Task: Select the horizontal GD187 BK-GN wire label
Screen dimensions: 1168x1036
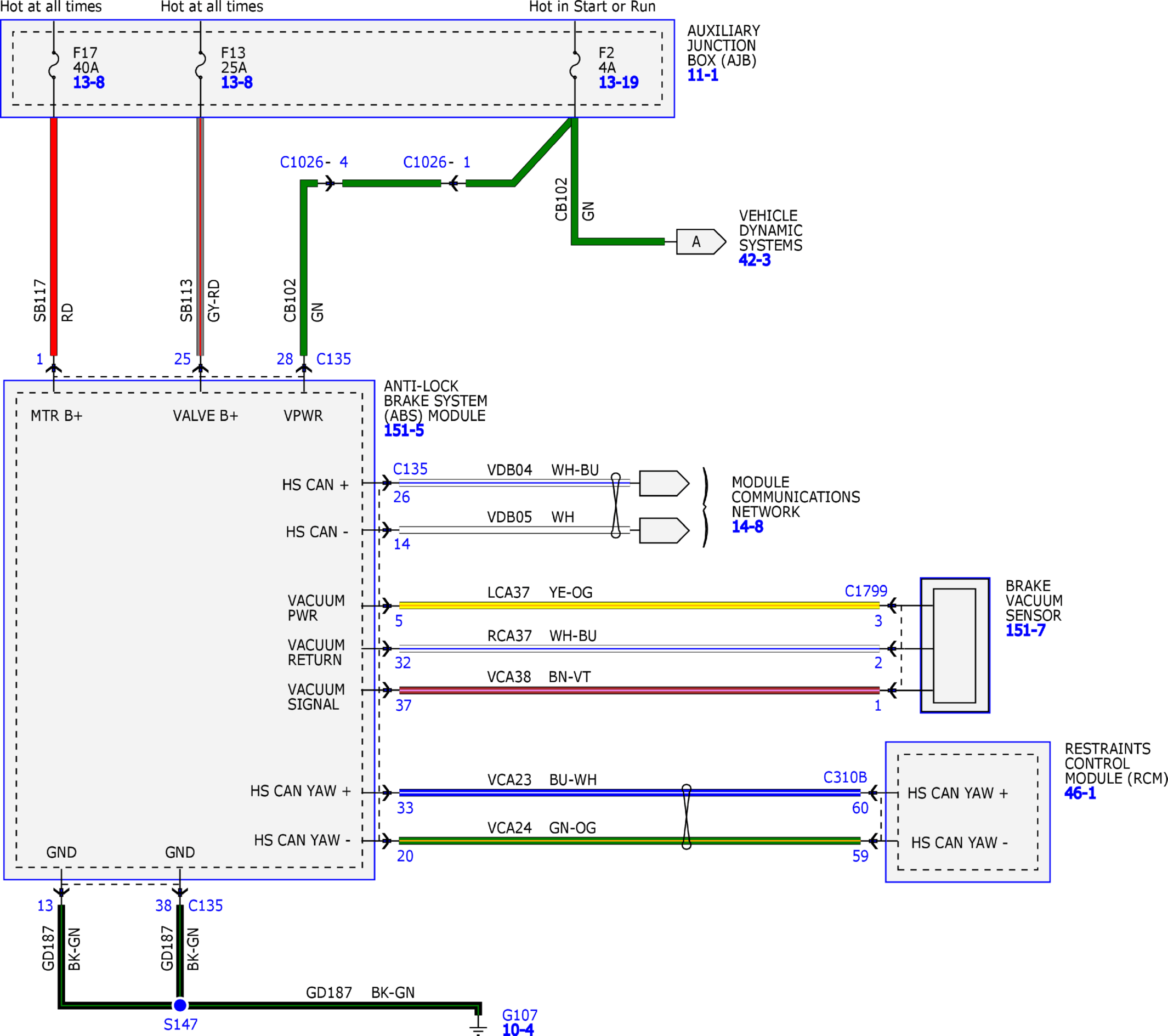Action: [x=360, y=993]
